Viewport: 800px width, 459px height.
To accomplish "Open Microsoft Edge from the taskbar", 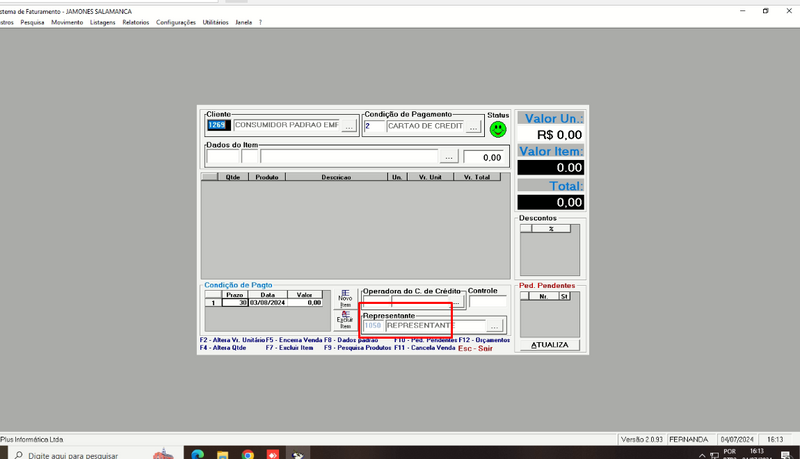I will coord(197,454).
